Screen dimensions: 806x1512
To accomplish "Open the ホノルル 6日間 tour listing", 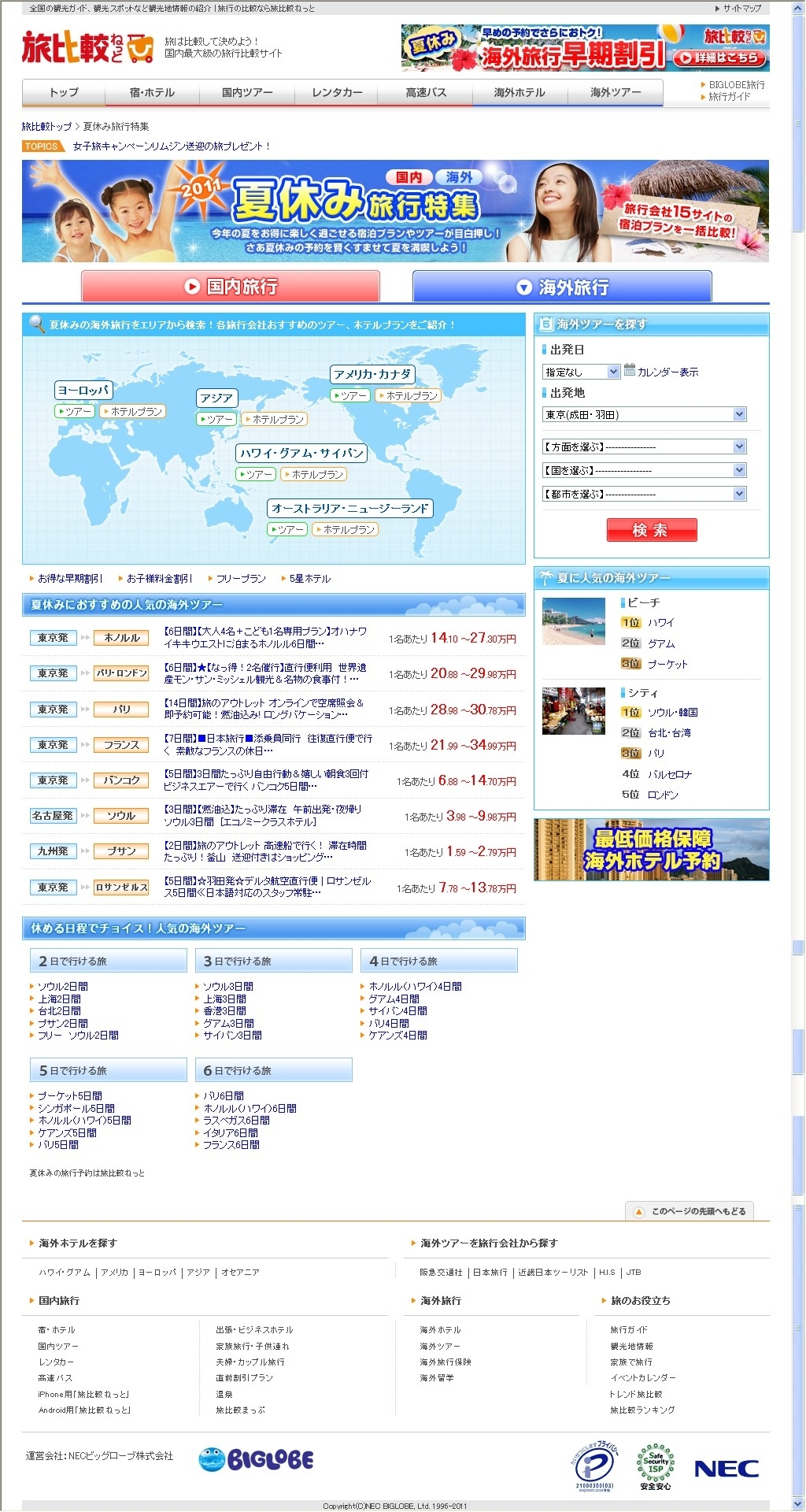I will tap(265, 637).
